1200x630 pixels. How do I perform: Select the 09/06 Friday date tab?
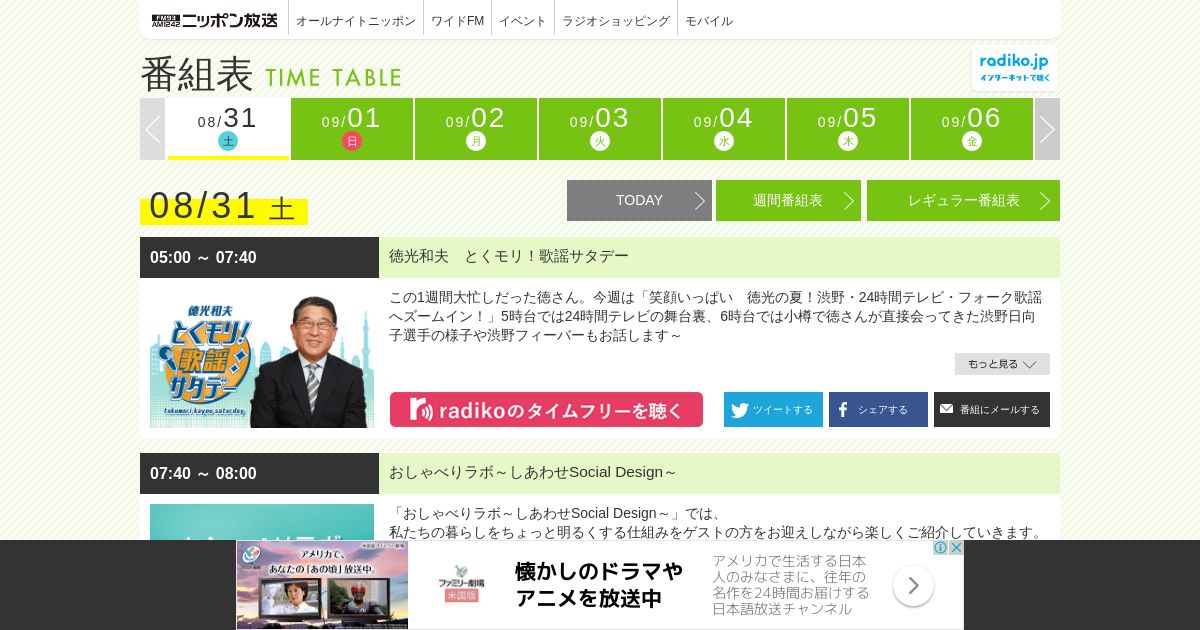coord(972,129)
